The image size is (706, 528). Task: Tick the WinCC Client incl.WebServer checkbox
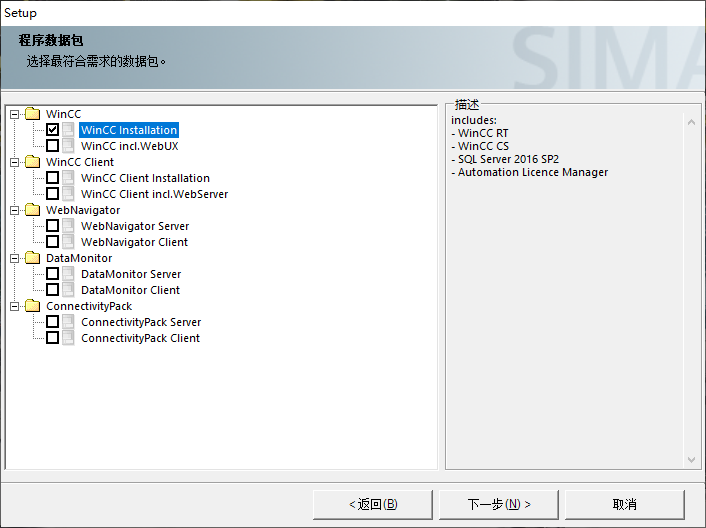pyautogui.click(x=52, y=194)
